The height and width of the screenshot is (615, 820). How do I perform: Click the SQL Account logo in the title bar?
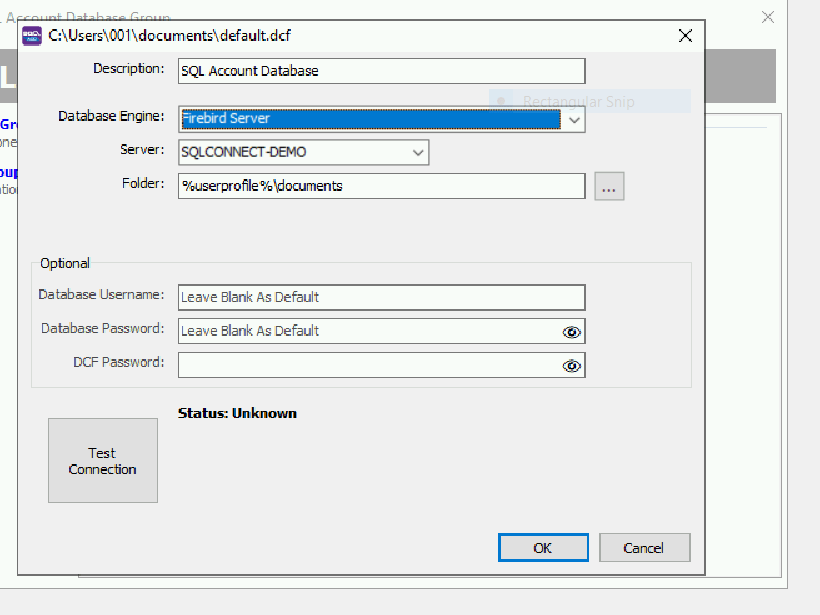pyautogui.click(x=31, y=35)
